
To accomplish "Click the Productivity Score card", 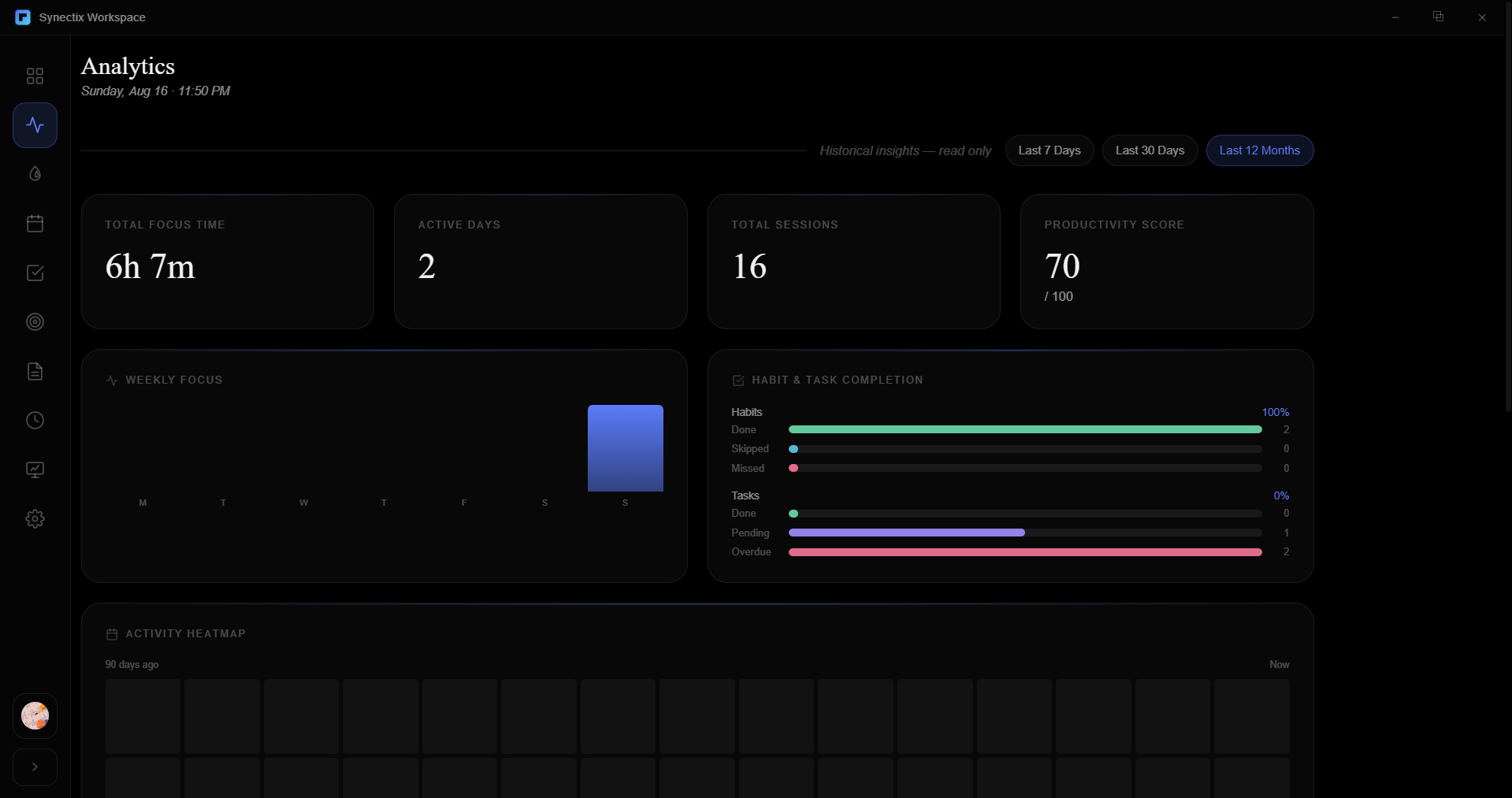I will coord(1167,262).
